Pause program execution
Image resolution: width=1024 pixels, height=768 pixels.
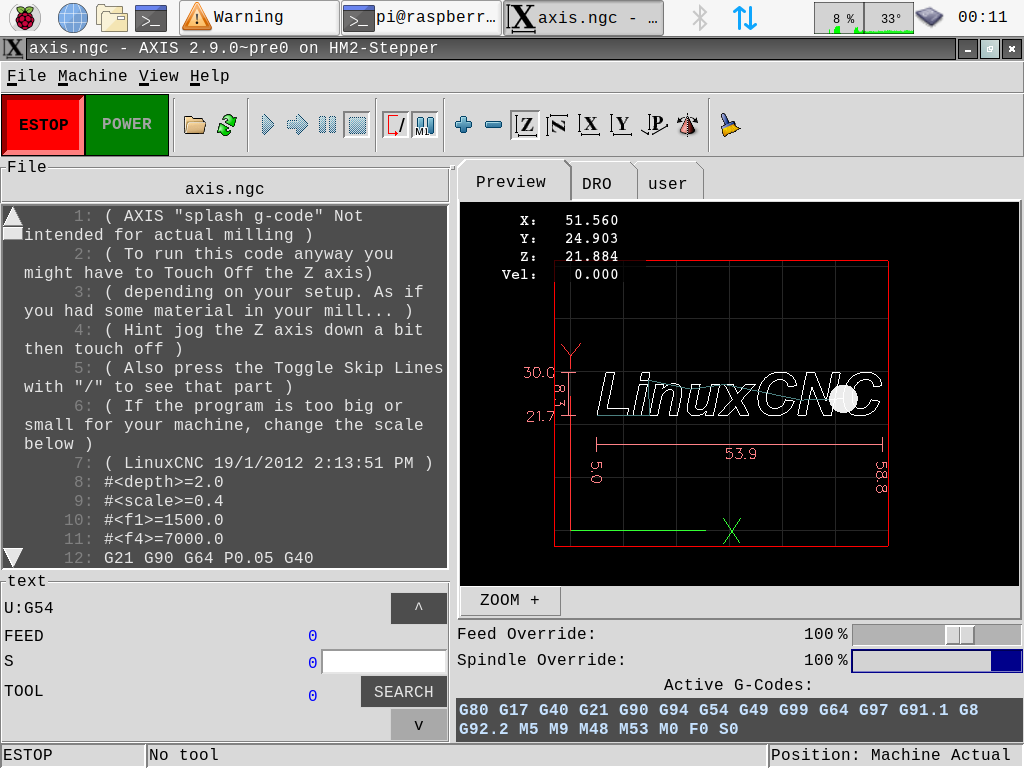[327, 125]
